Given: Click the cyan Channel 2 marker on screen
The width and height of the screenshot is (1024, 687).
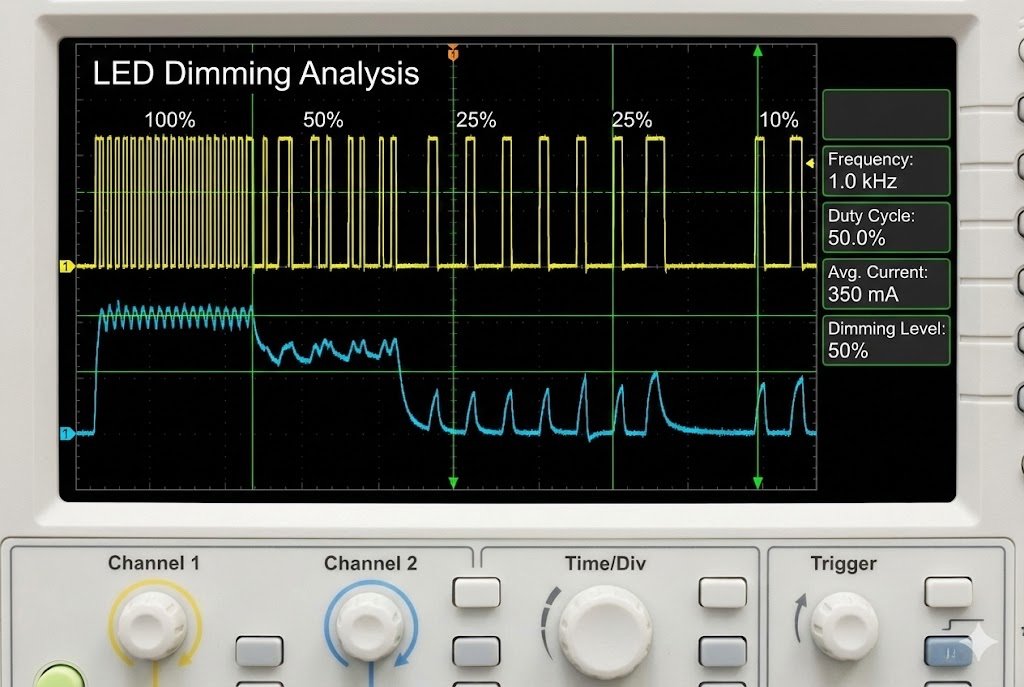Looking at the screenshot, I should coord(67,434).
